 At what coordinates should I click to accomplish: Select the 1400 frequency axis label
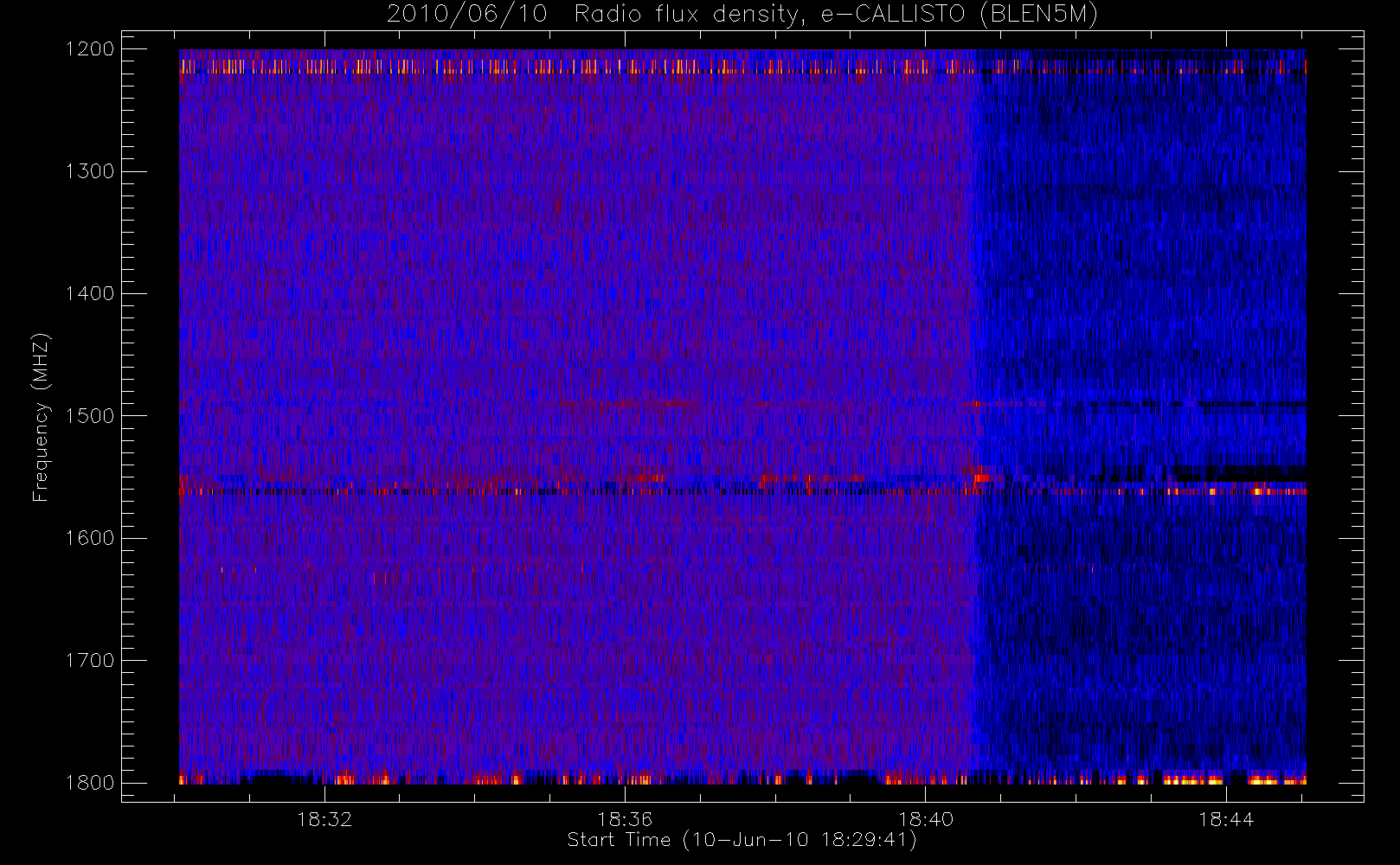[90, 294]
